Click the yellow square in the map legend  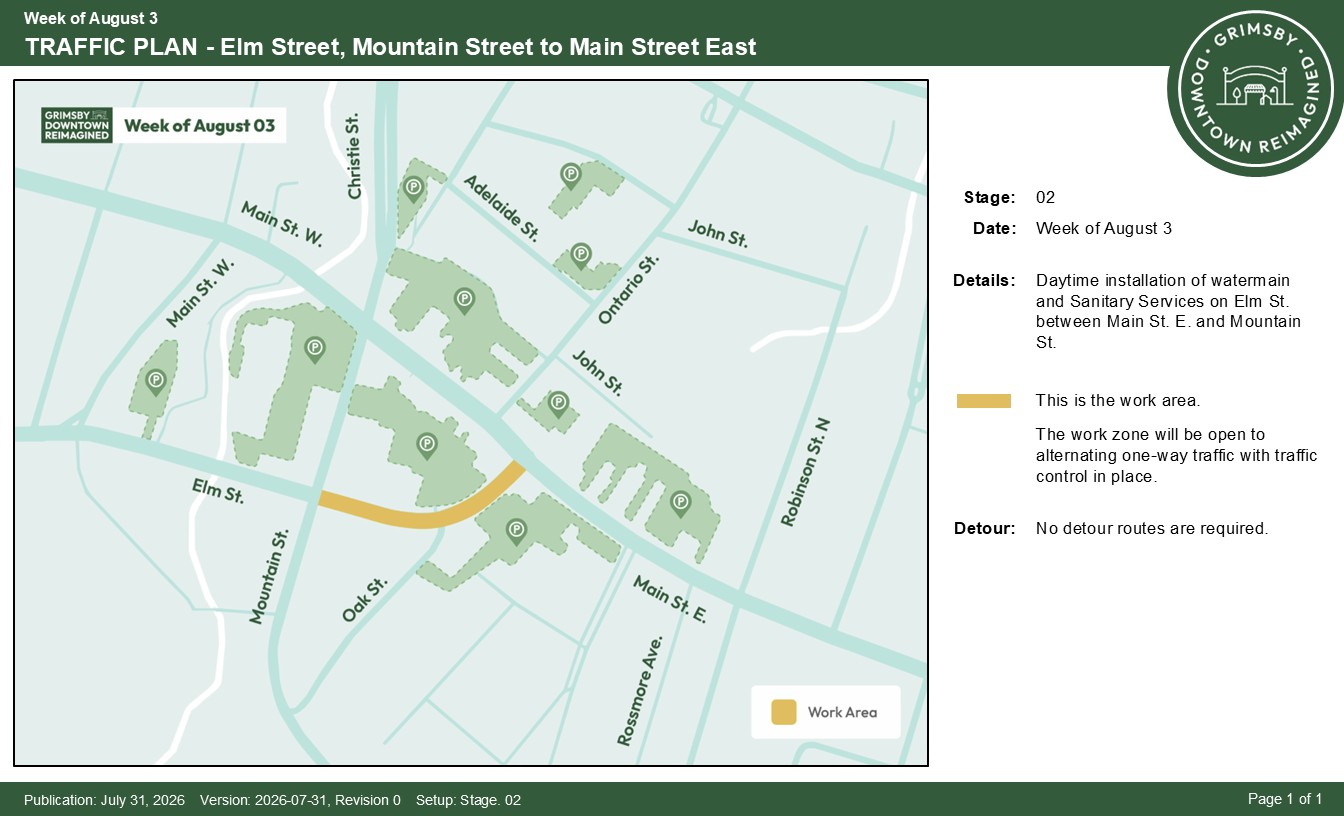(783, 712)
